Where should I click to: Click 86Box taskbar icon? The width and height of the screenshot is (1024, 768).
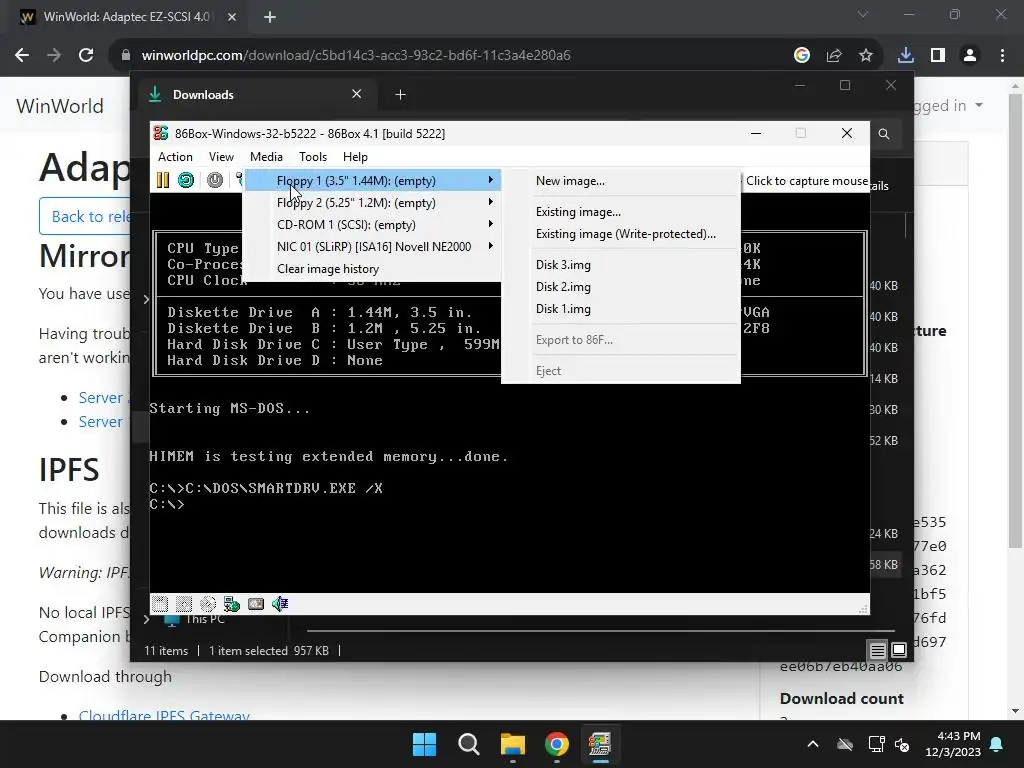pos(600,744)
